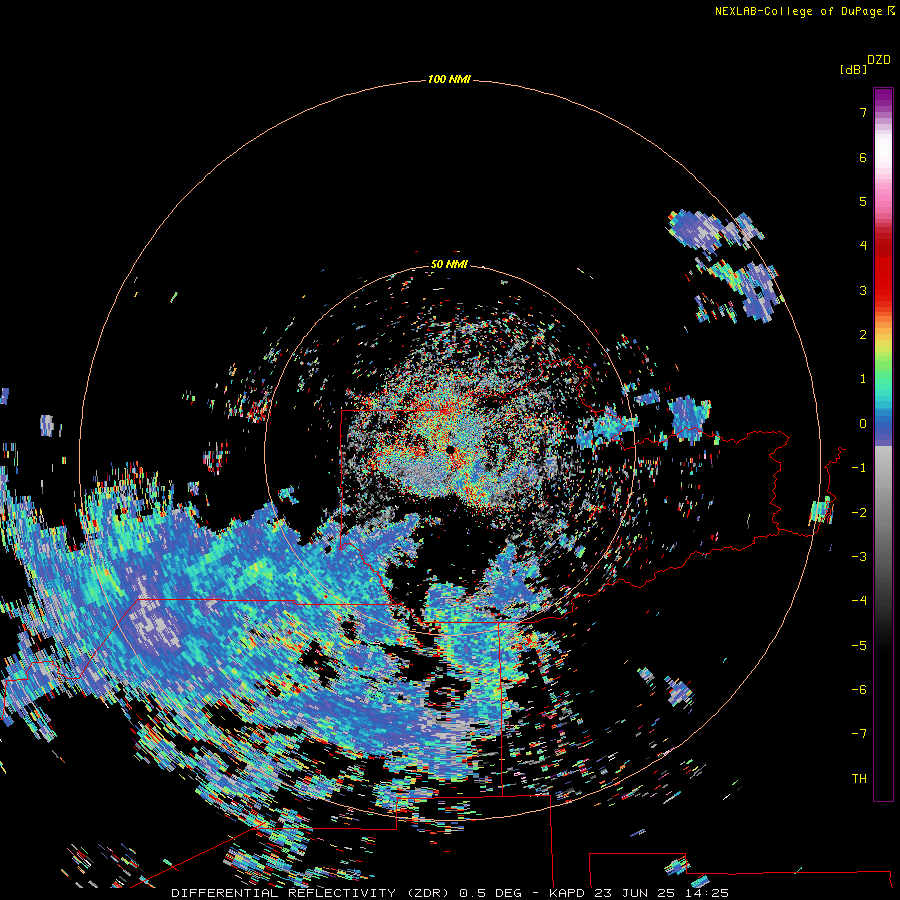This screenshot has width=900, height=900.
Task: Click the -1 value on the color scale
Action: tap(859, 468)
